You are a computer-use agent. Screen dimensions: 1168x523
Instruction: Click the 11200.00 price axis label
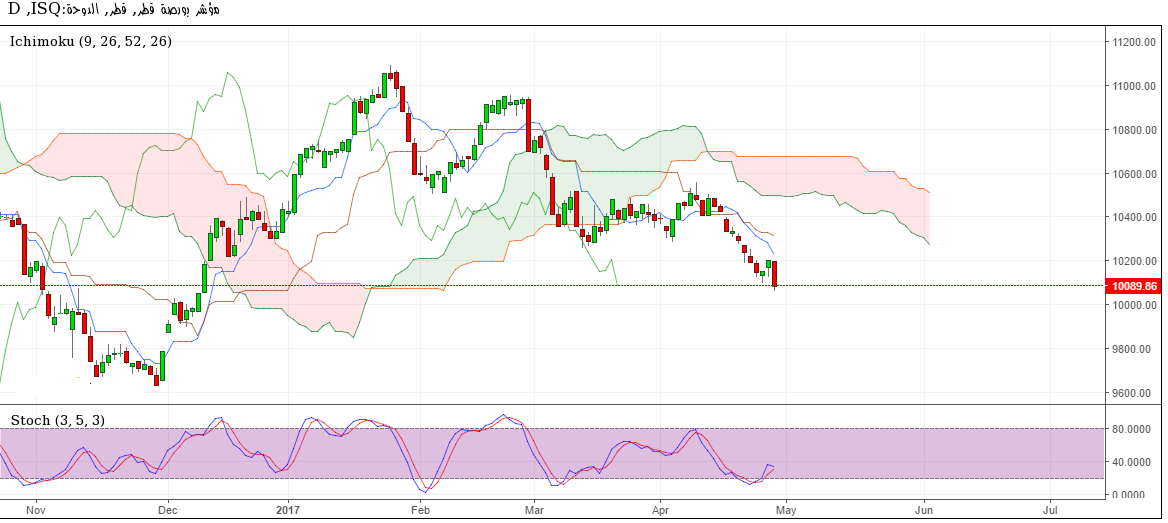coord(1132,42)
